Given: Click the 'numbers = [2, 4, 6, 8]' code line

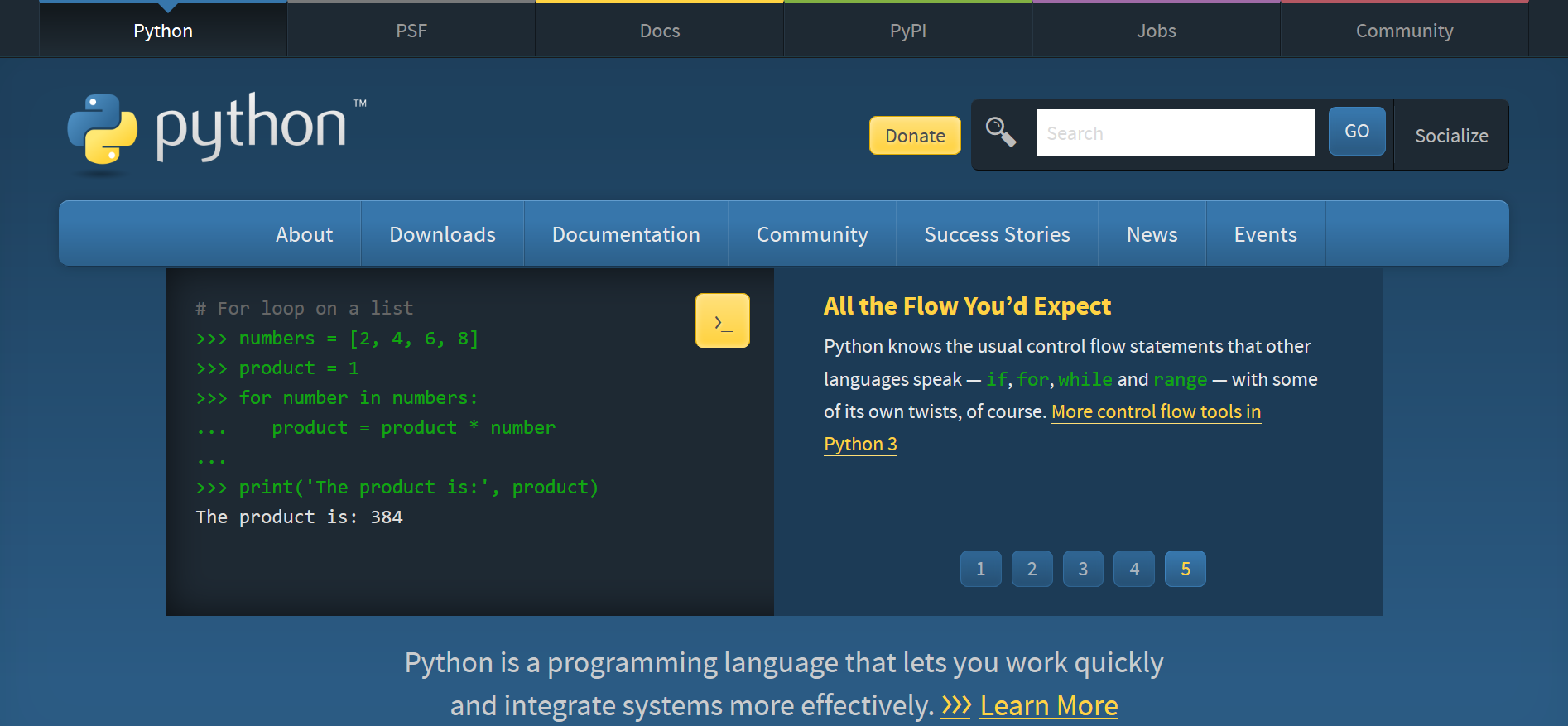Looking at the screenshot, I should click(337, 339).
